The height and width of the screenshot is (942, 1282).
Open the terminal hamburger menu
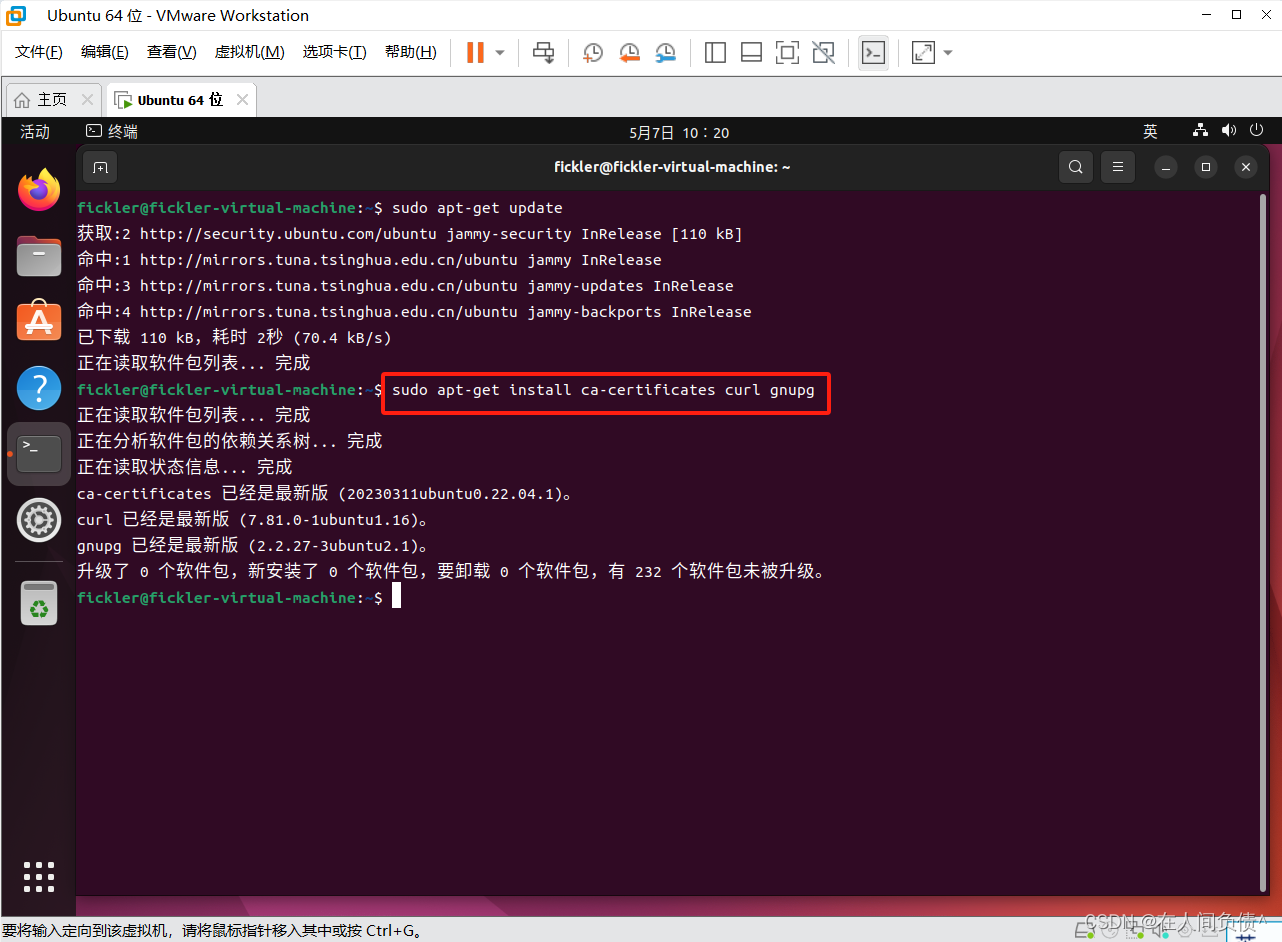point(1119,167)
